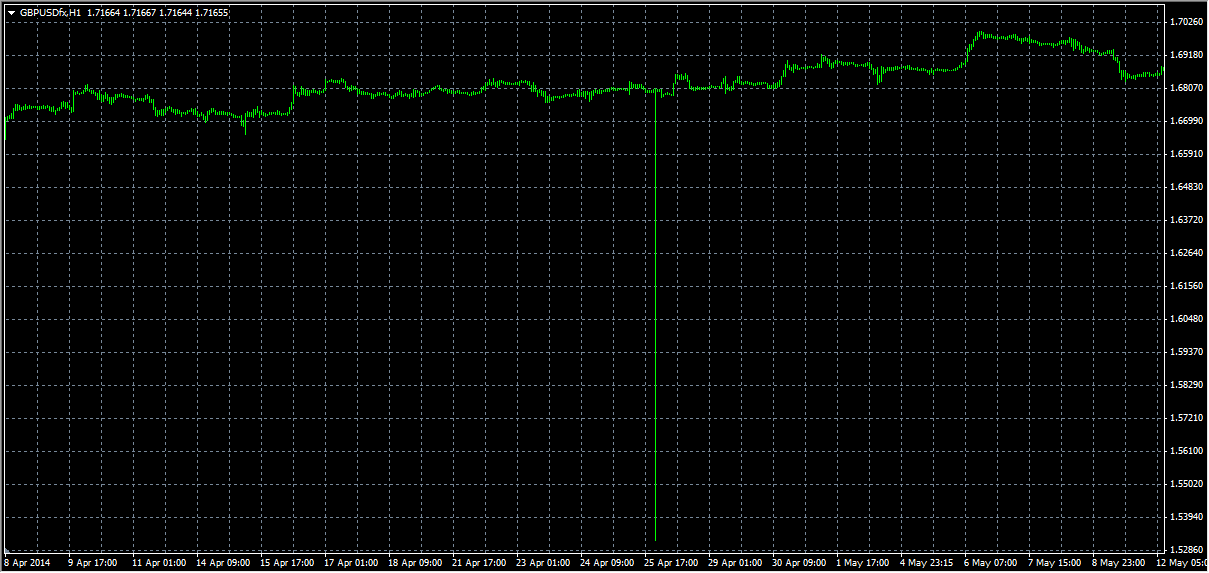Click the 1.59370 price axis label

click(x=1186, y=351)
